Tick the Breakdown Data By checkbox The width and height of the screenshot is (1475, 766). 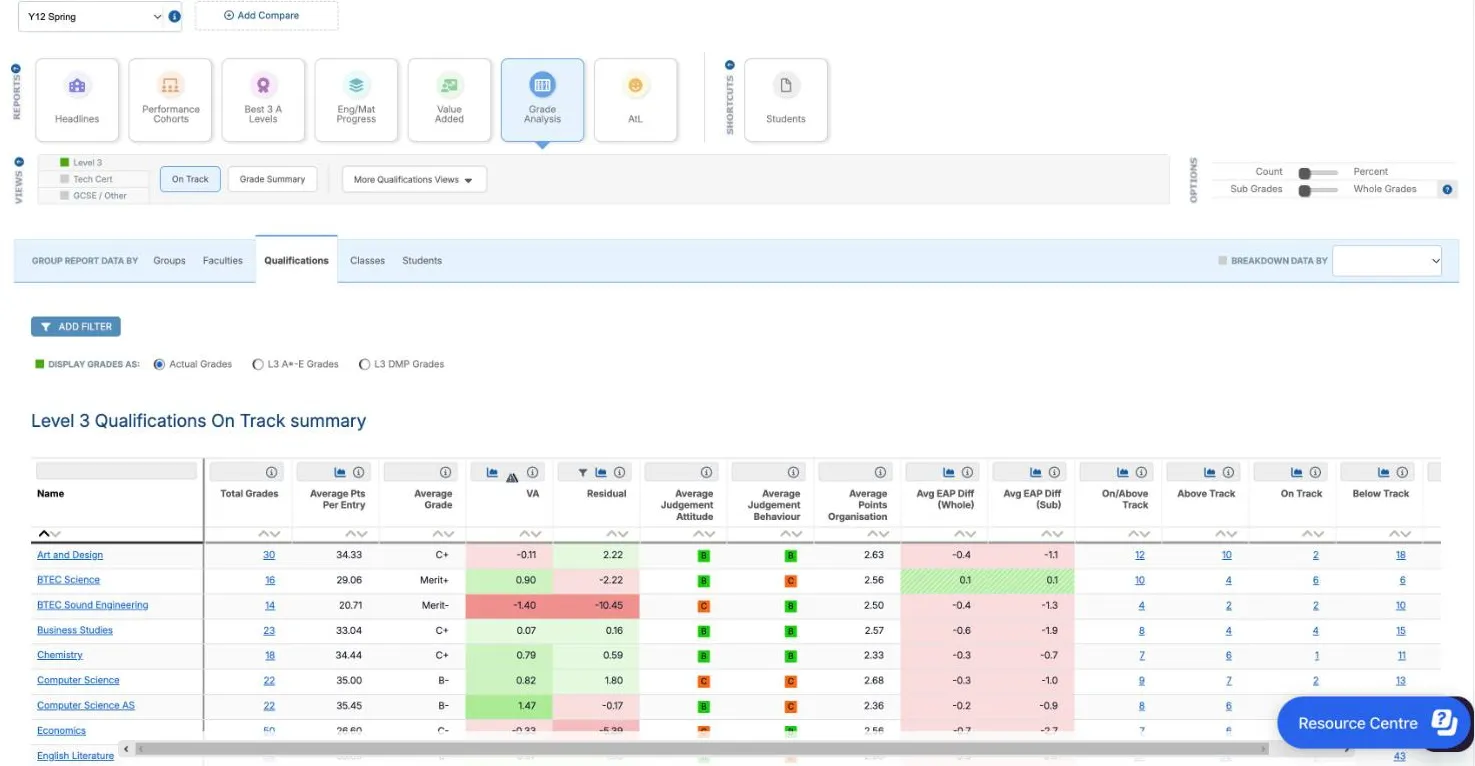pos(1222,261)
